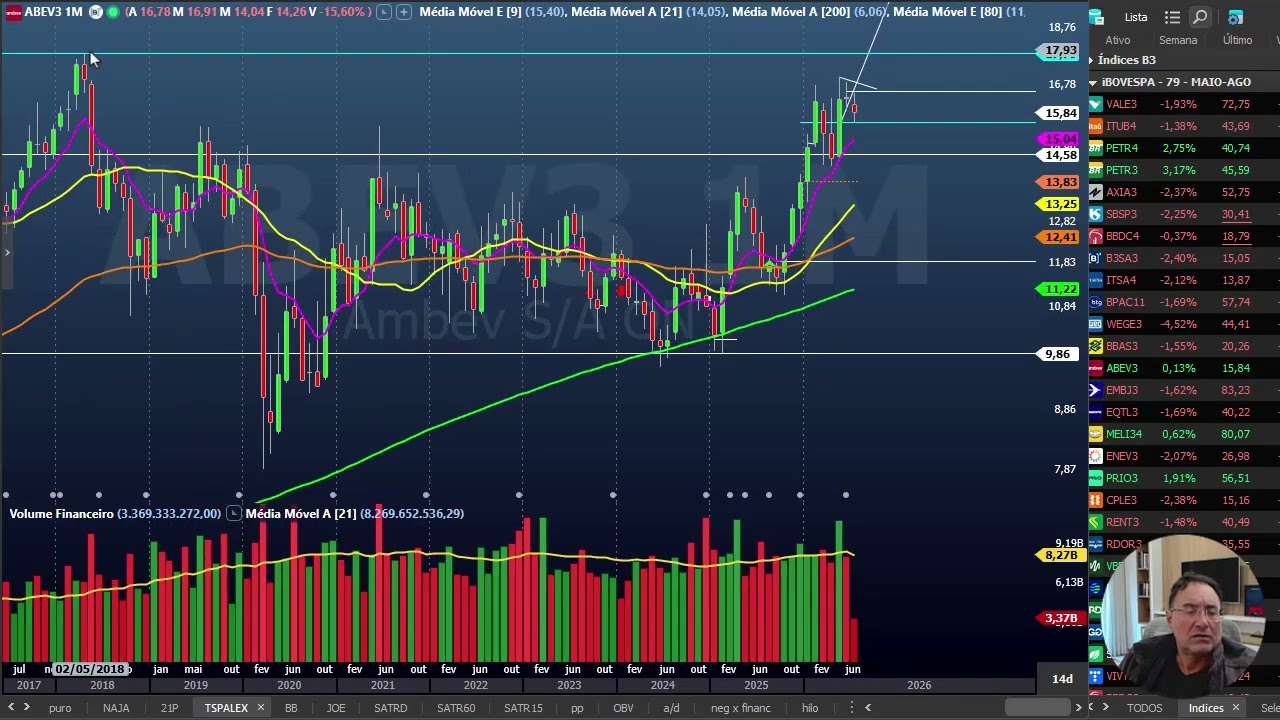
Task: Select the BBAS3 row icon
Action: coord(1096,346)
